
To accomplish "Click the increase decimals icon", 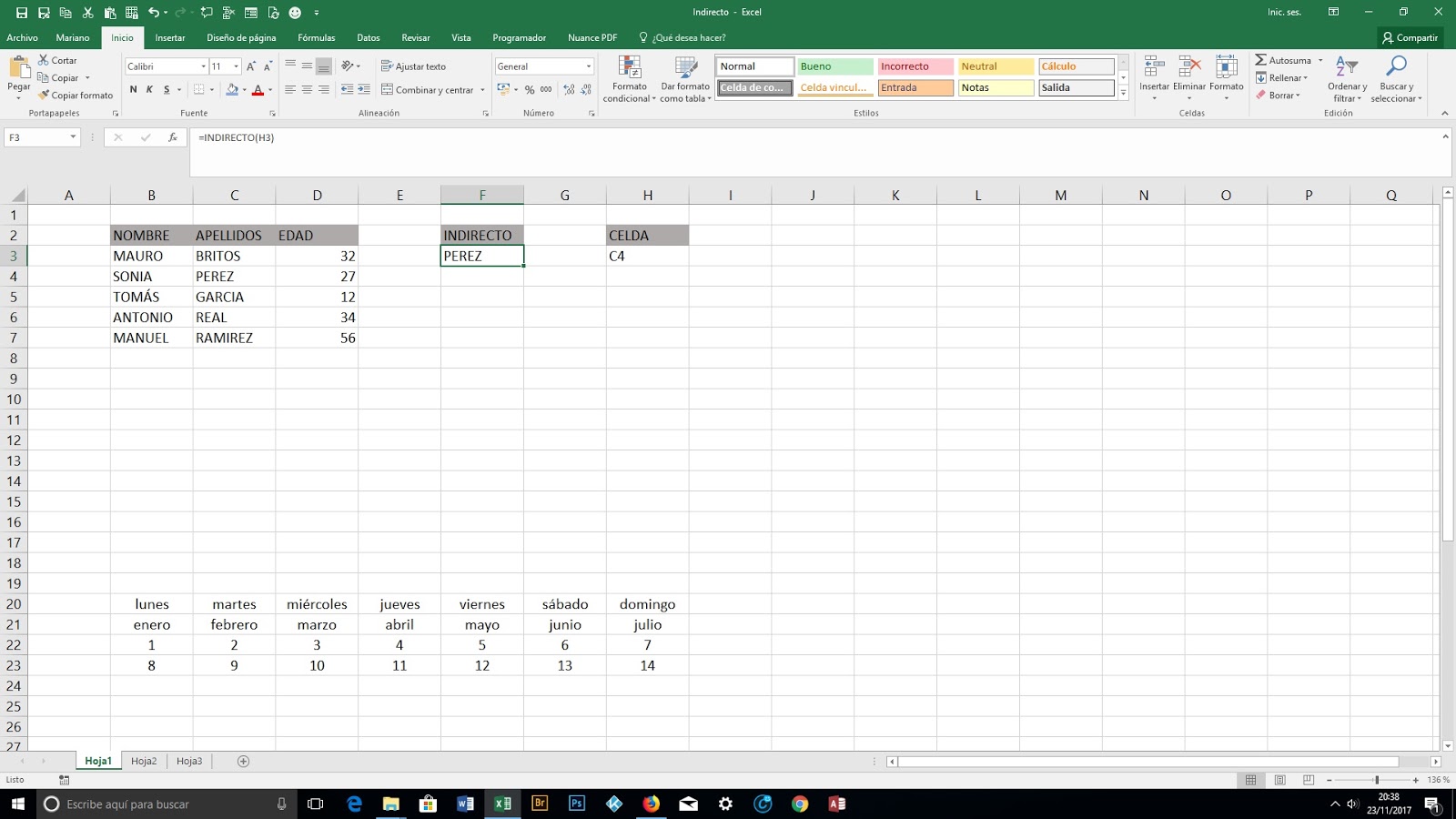I will [x=569, y=89].
